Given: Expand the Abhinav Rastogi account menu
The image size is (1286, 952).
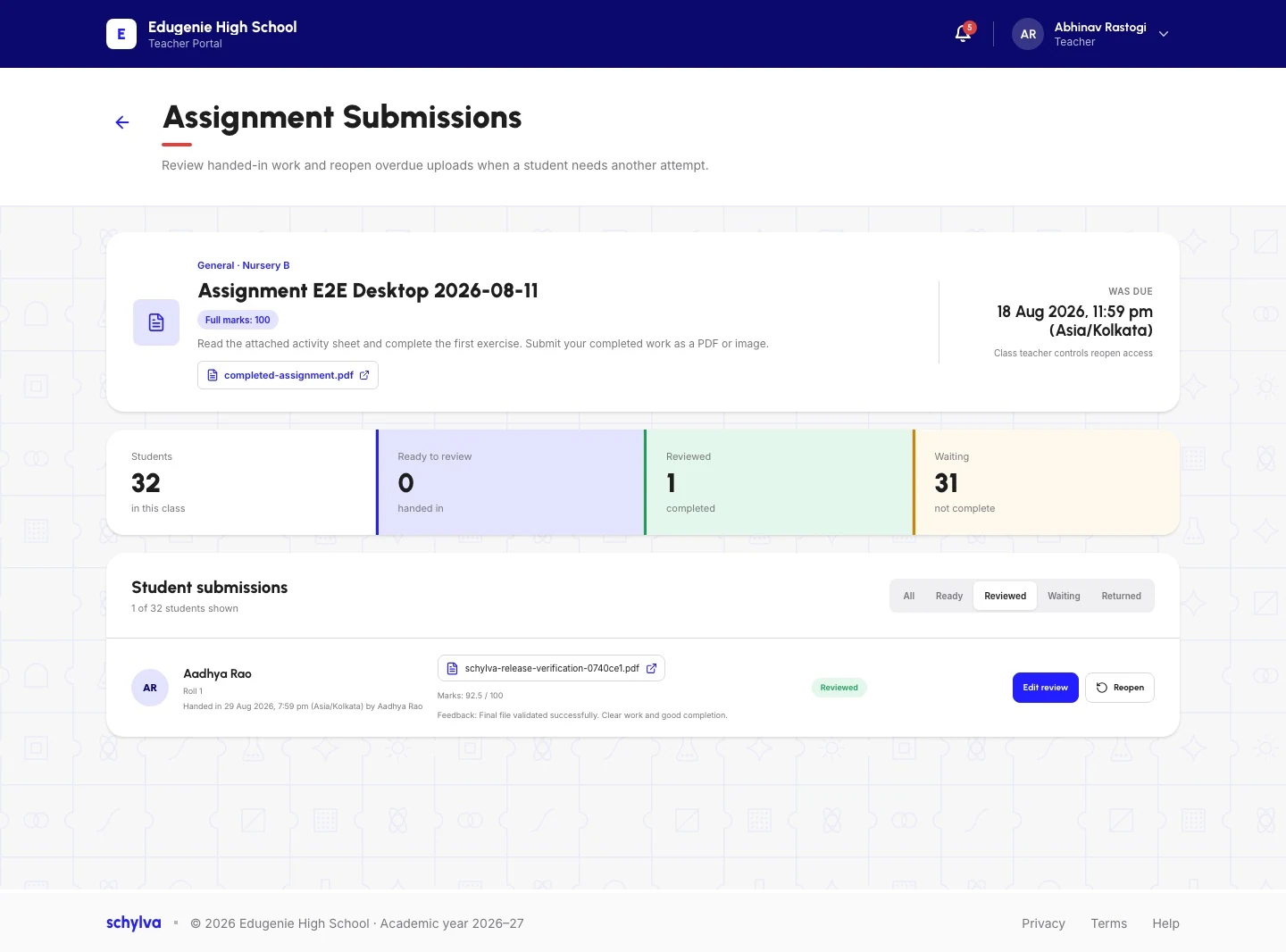Looking at the screenshot, I should click(1164, 34).
